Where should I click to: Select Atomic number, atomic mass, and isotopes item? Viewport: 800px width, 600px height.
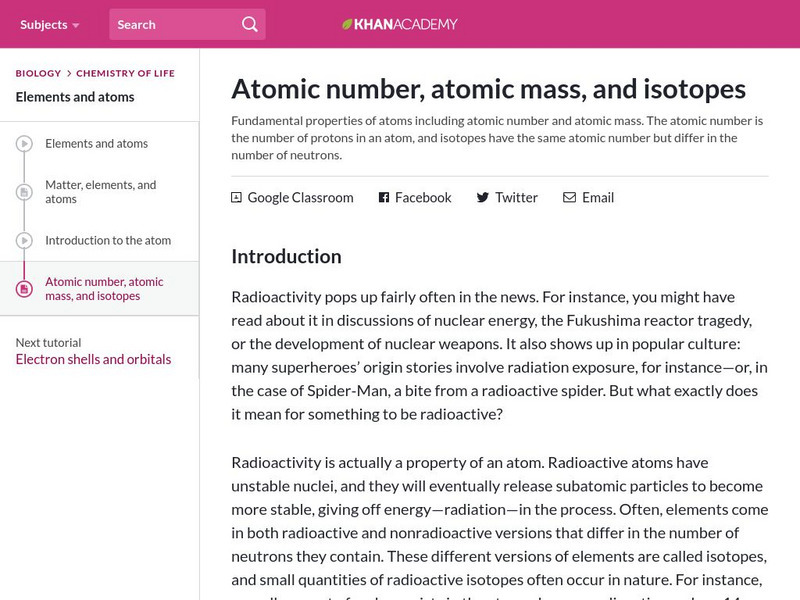104,289
